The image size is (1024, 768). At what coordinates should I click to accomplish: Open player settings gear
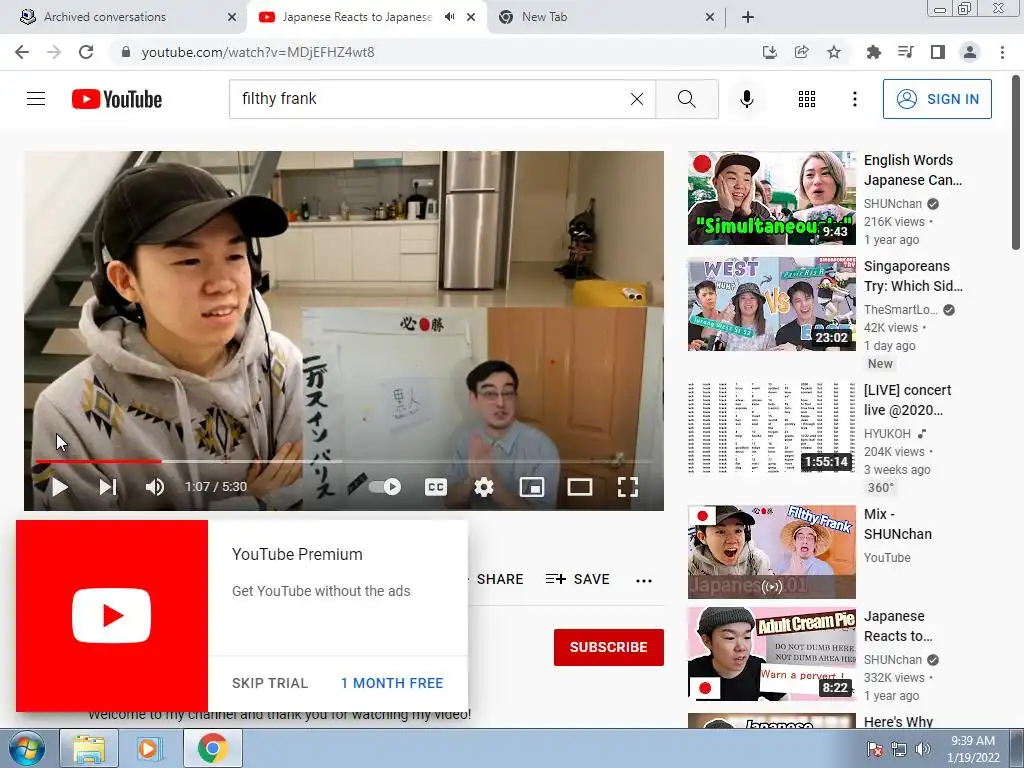pos(483,487)
